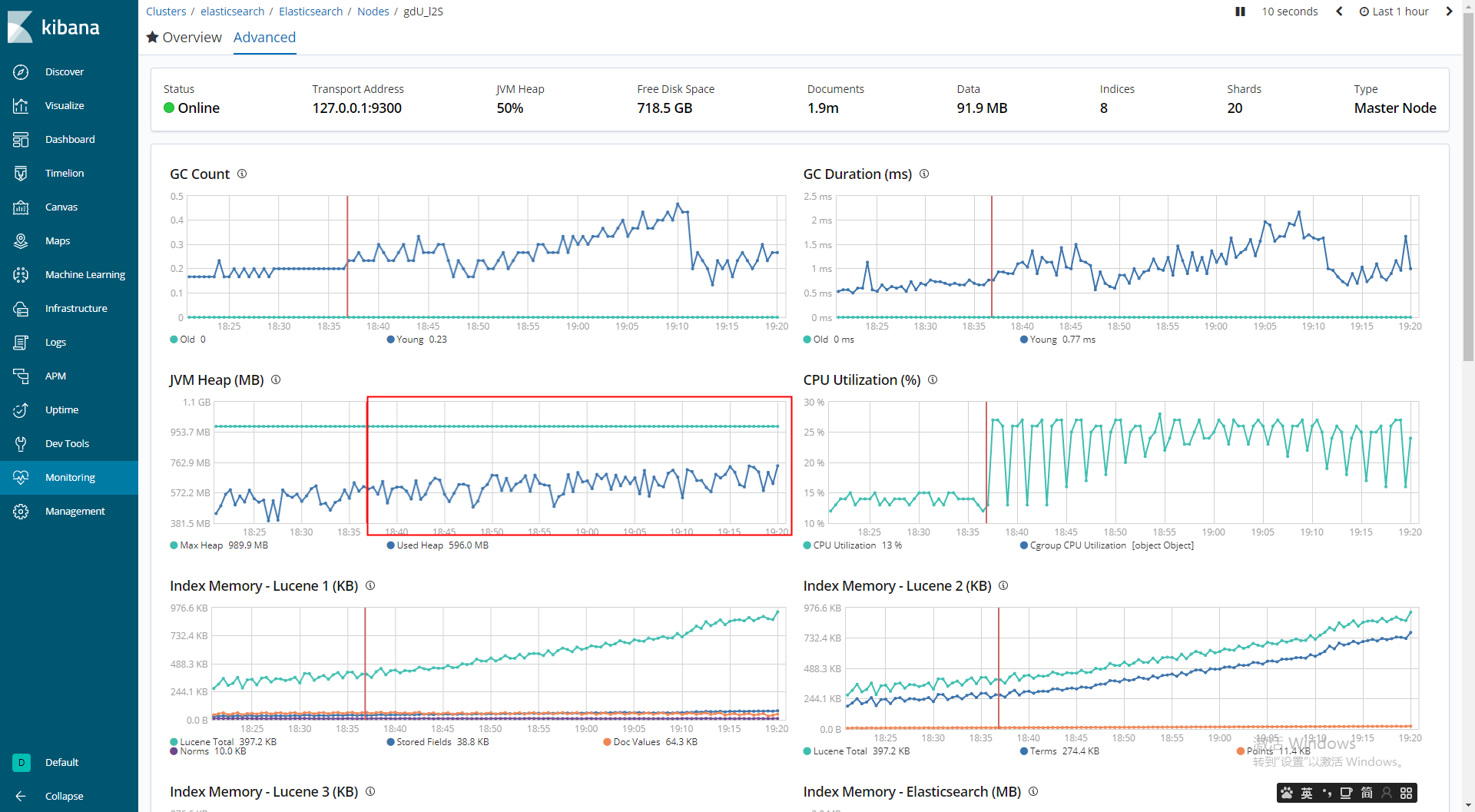Show info for Index Memory - Lucene 2
The width and height of the screenshot is (1475, 812).
1003,585
